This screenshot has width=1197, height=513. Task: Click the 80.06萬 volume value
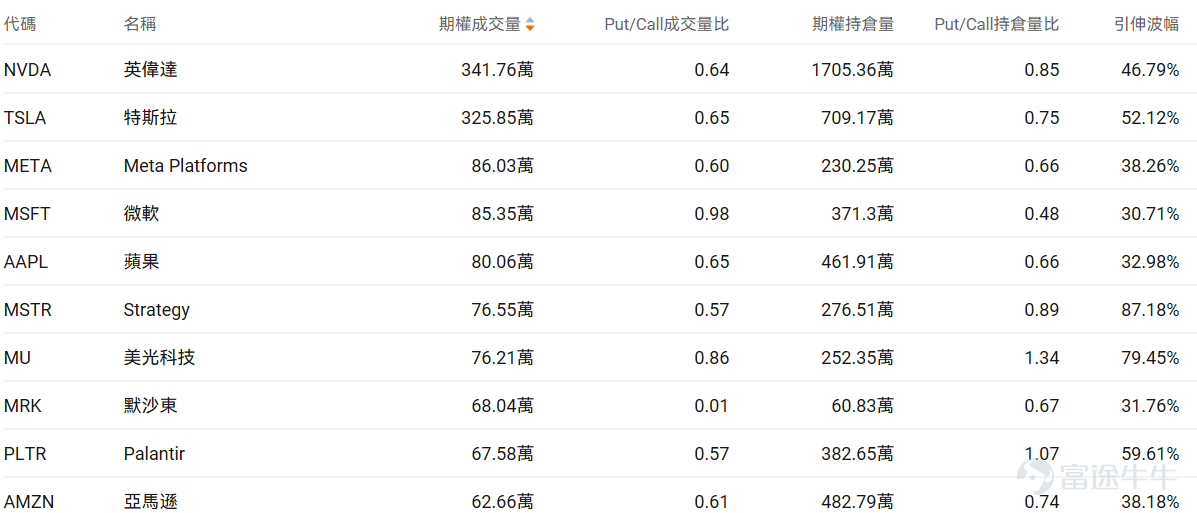point(502,263)
